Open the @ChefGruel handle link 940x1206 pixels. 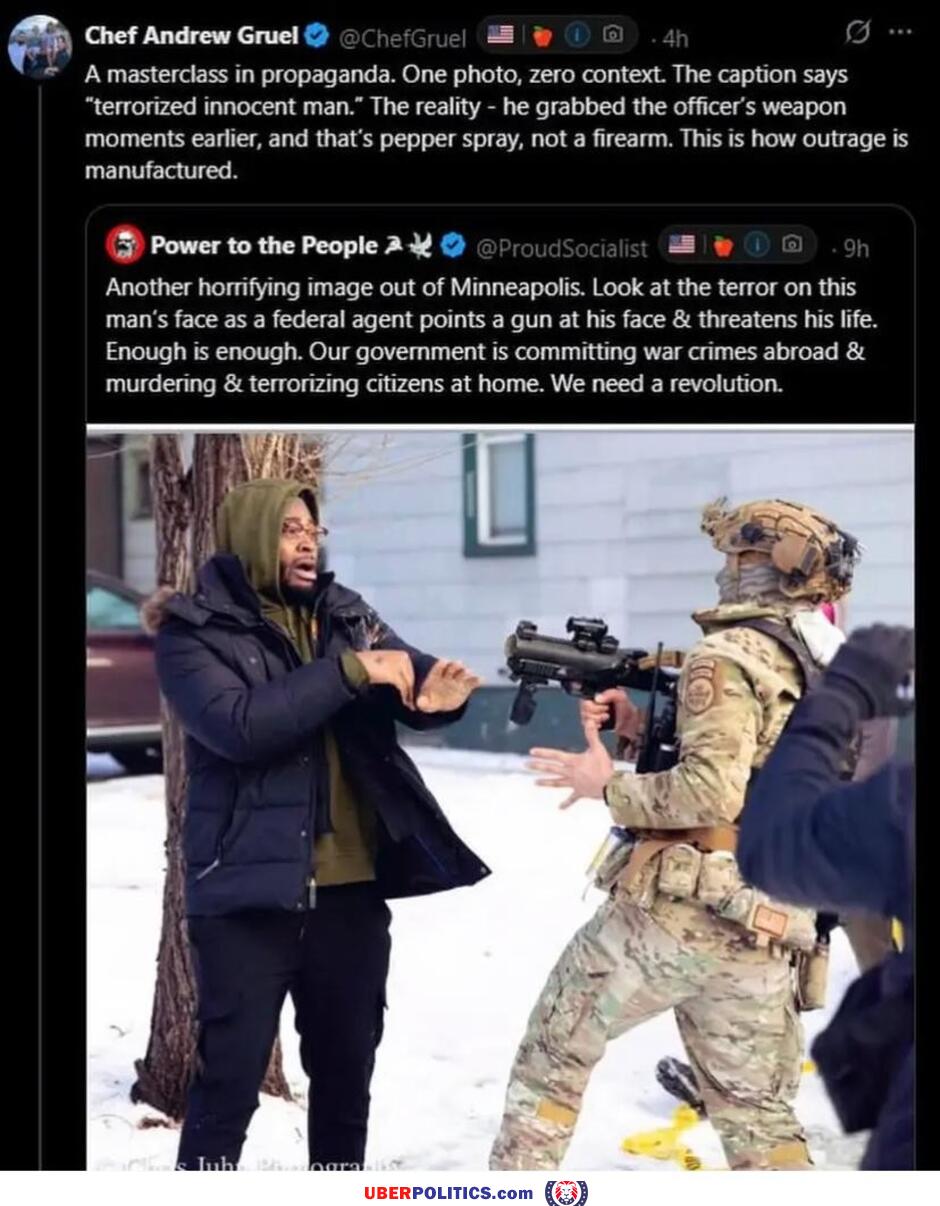[x=403, y=38]
